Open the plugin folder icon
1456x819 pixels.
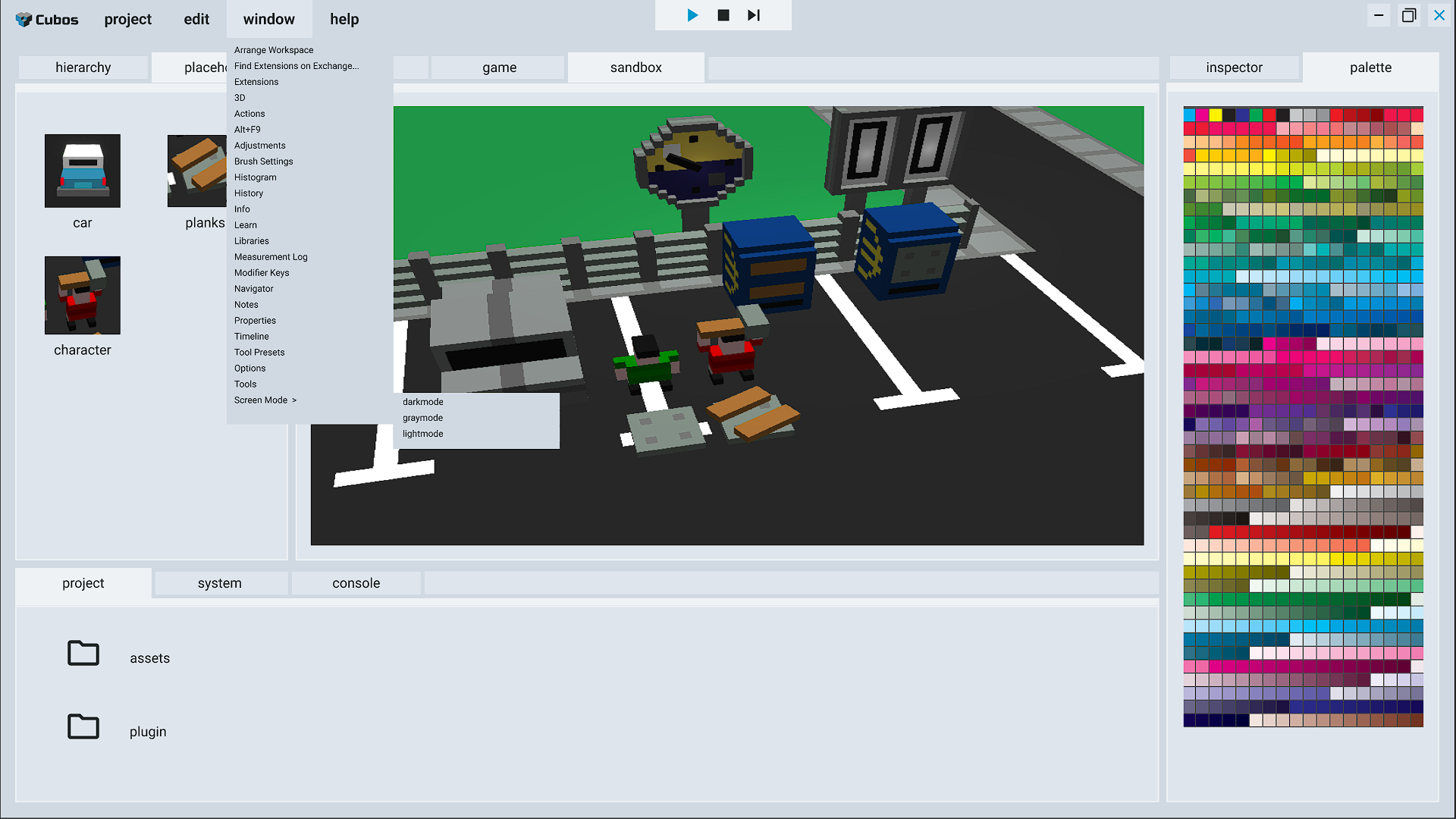click(x=83, y=726)
